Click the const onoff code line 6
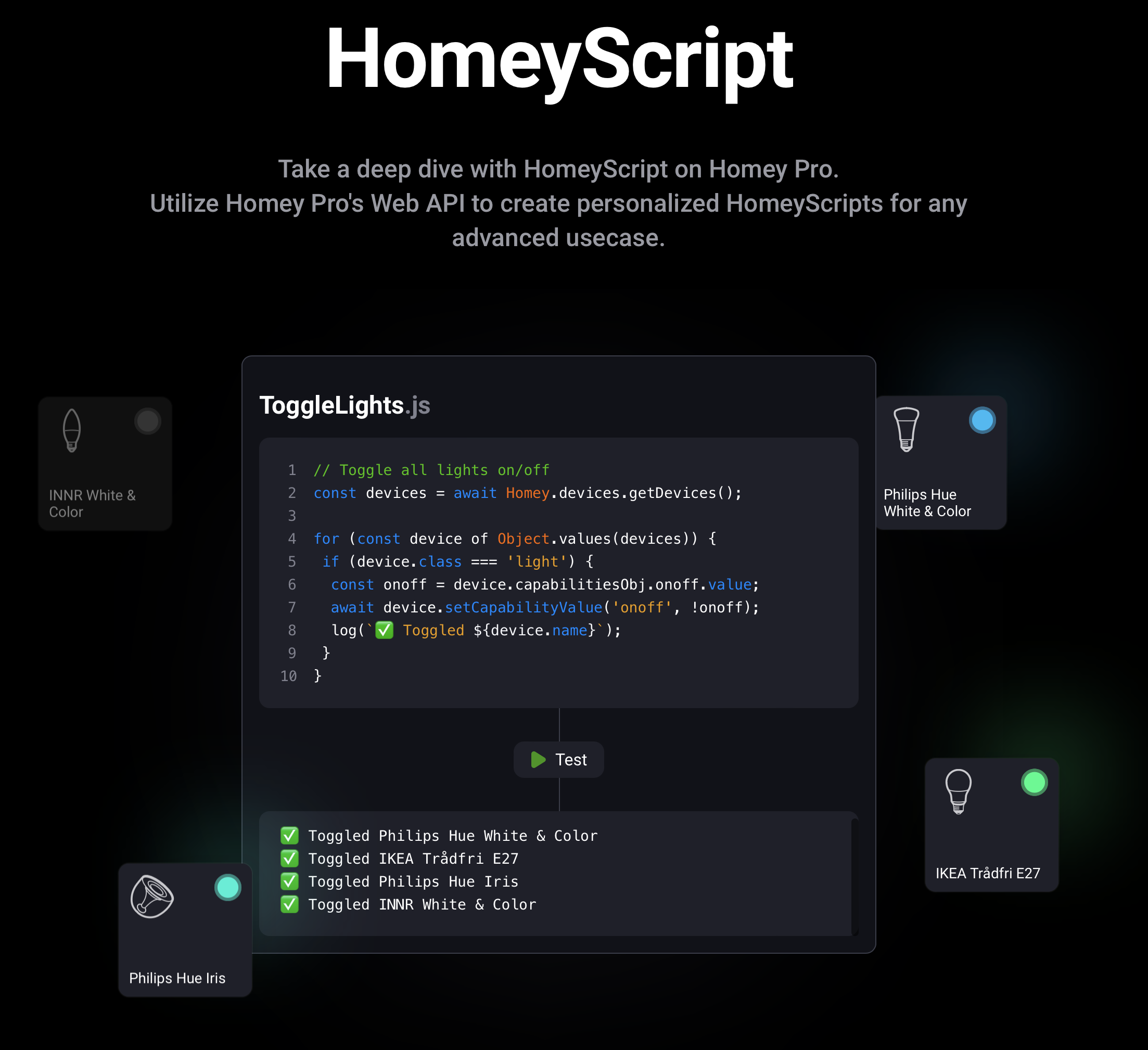Screen dimensions: 1148x1050 point(545,585)
